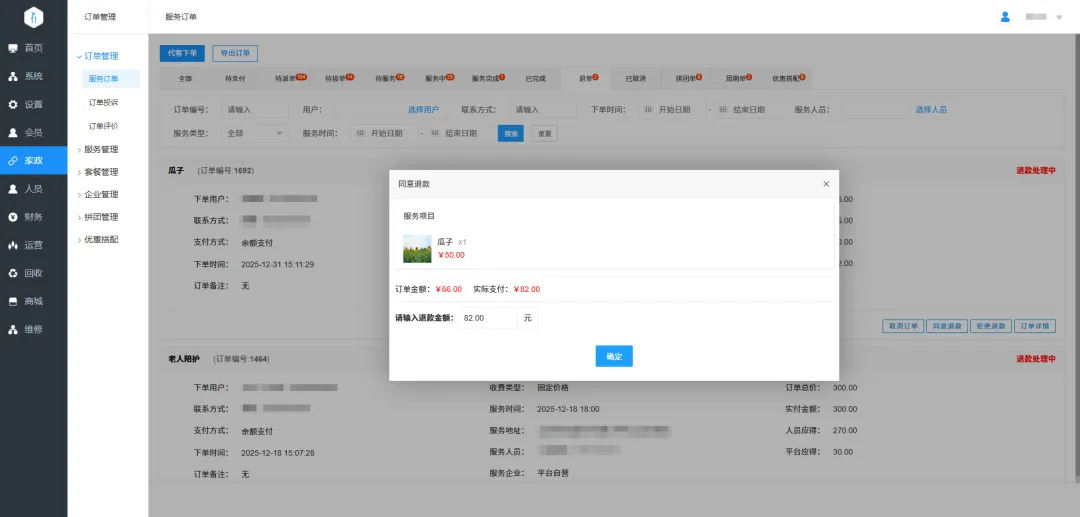Select 订单投诉 in the submenu
This screenshot has height=517, width=1080.
103,102
